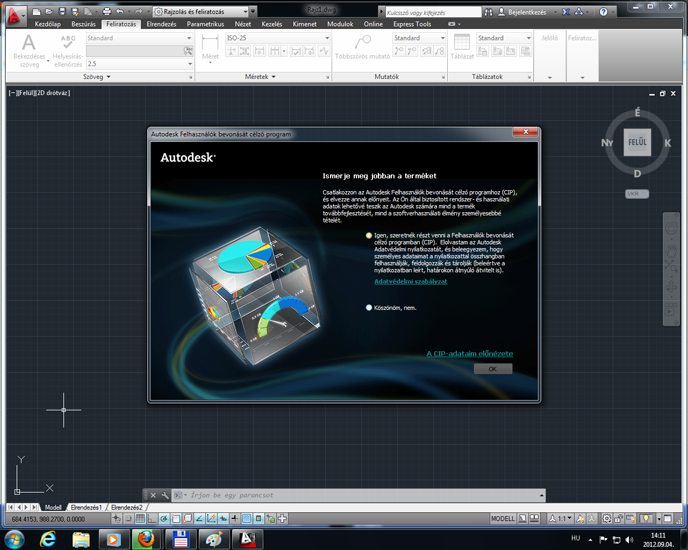Open the Elrendezés1 layout tab
The width and height of the screenshot is (688, 550).
click(86, 508)
